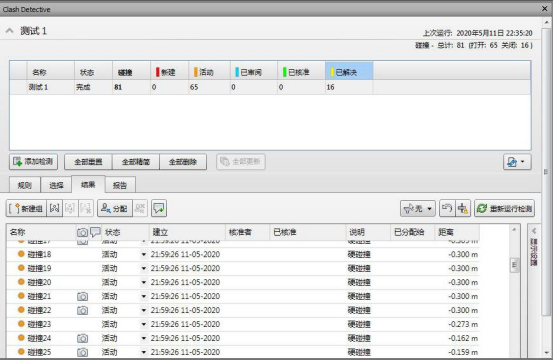Select the 测试 1 row in the tests table
The height and width of the screenshot is (361, 554).
(x=270, y=87)
